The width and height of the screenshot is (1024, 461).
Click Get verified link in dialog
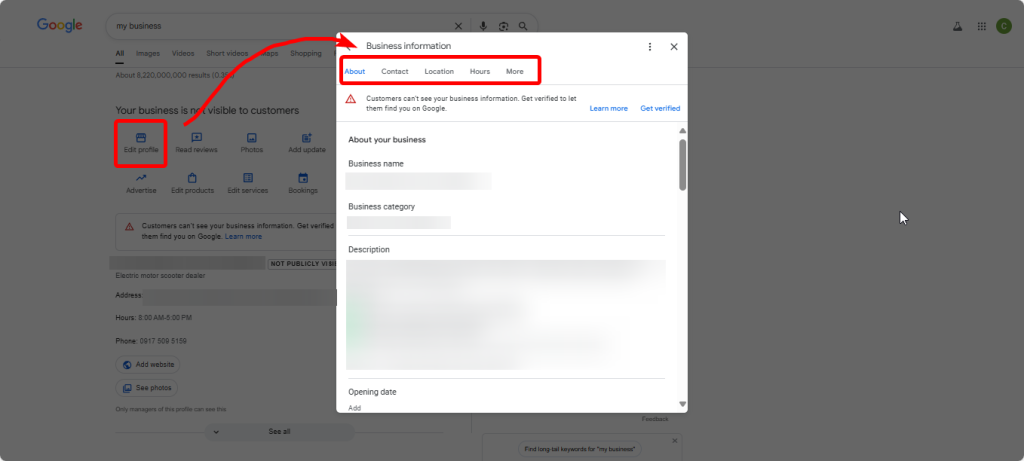point(660,108)
